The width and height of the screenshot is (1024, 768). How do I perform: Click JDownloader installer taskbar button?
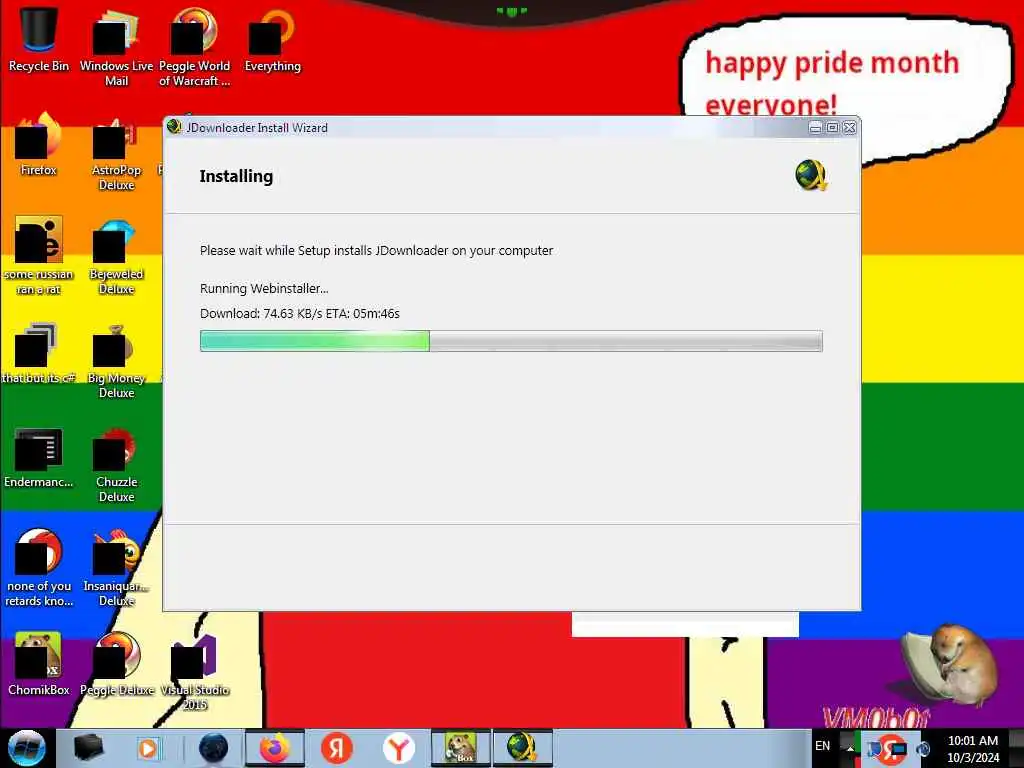pos(522,748)
